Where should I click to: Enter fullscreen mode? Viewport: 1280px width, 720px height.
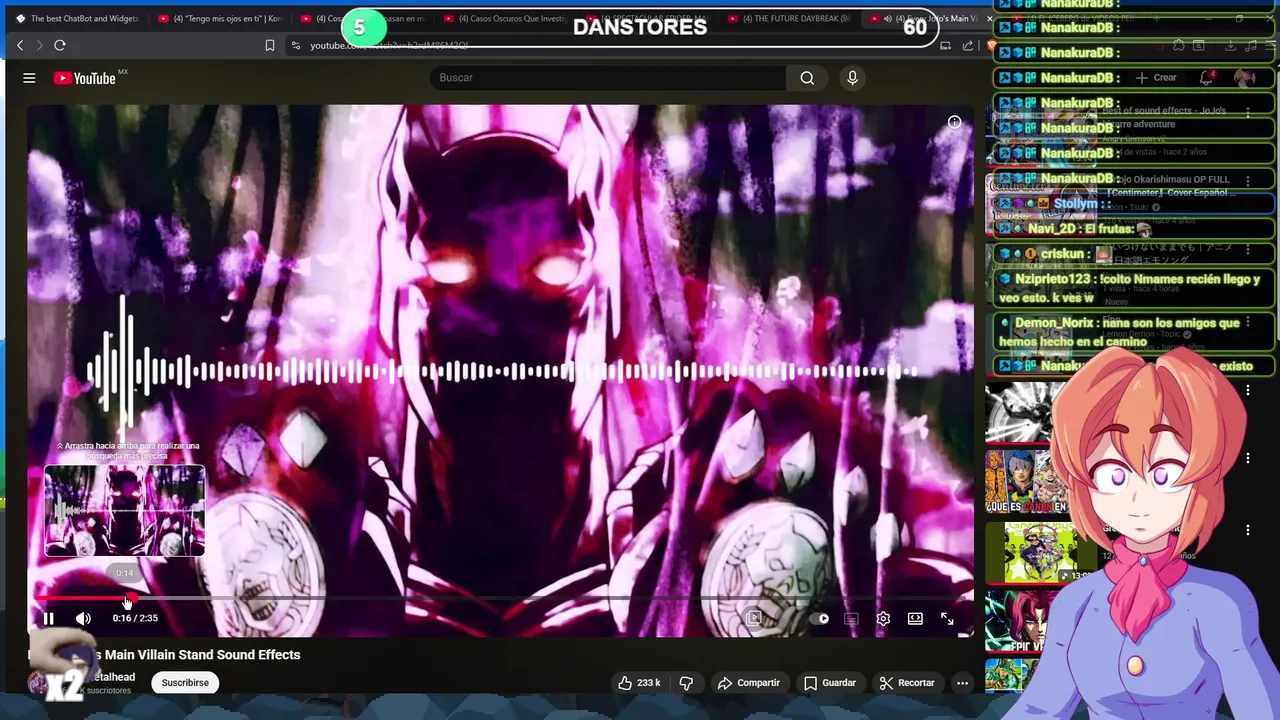click(x=947, y=618)
